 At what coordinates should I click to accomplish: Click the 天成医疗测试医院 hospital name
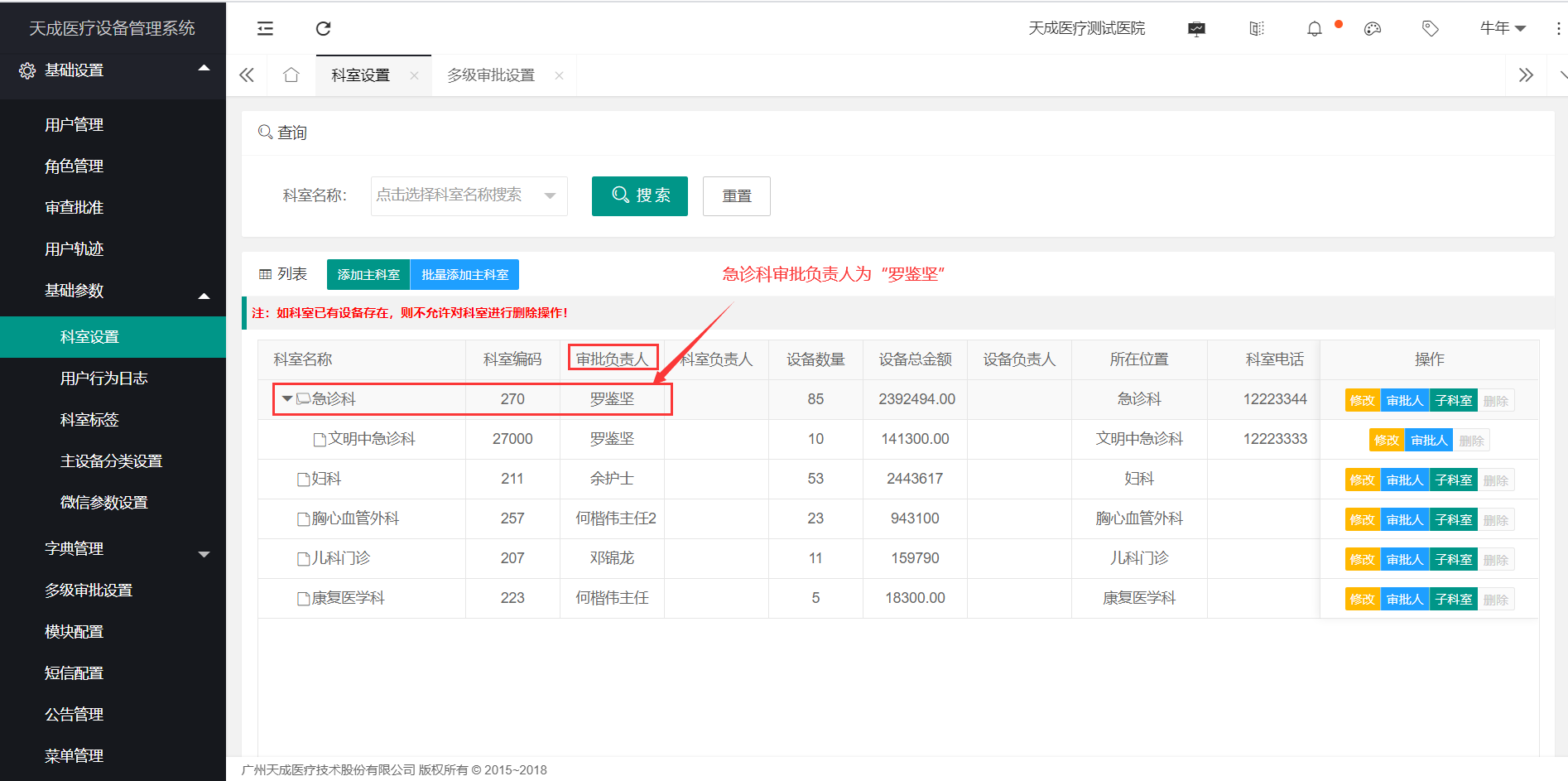(x=1086, y=29)
